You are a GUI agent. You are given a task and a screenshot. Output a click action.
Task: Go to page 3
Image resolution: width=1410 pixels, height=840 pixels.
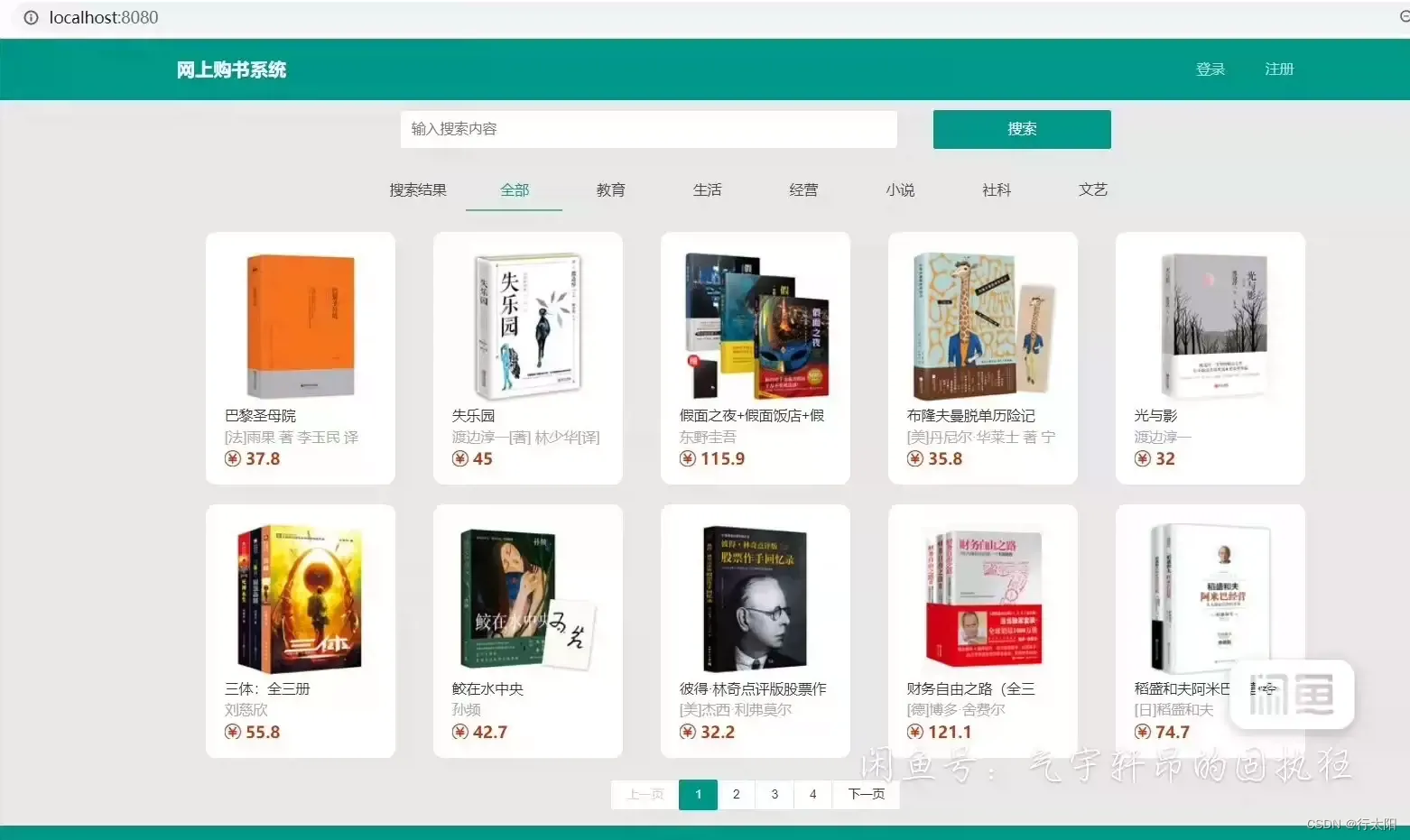pyautogui.click(x=775, y=794)
